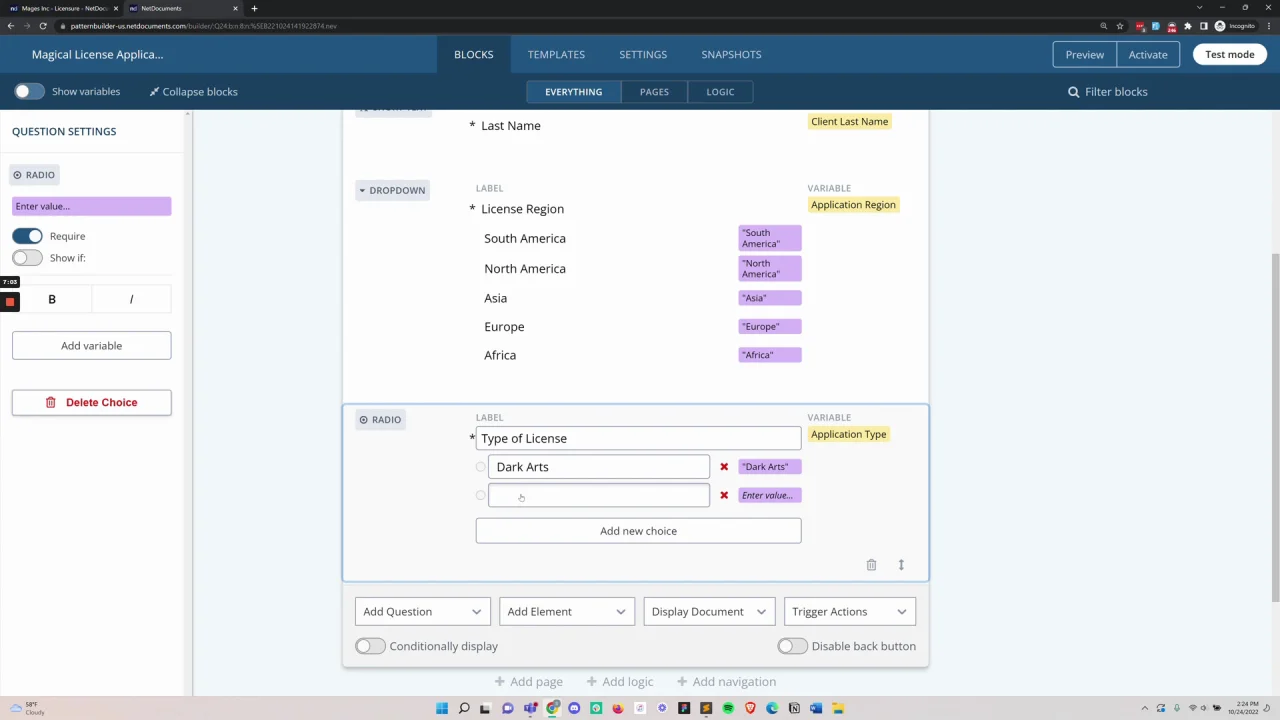Select the Dark Arts radio option
Image resolution: width=1280 pixels, height=720 pixels.
pos(481,467)
